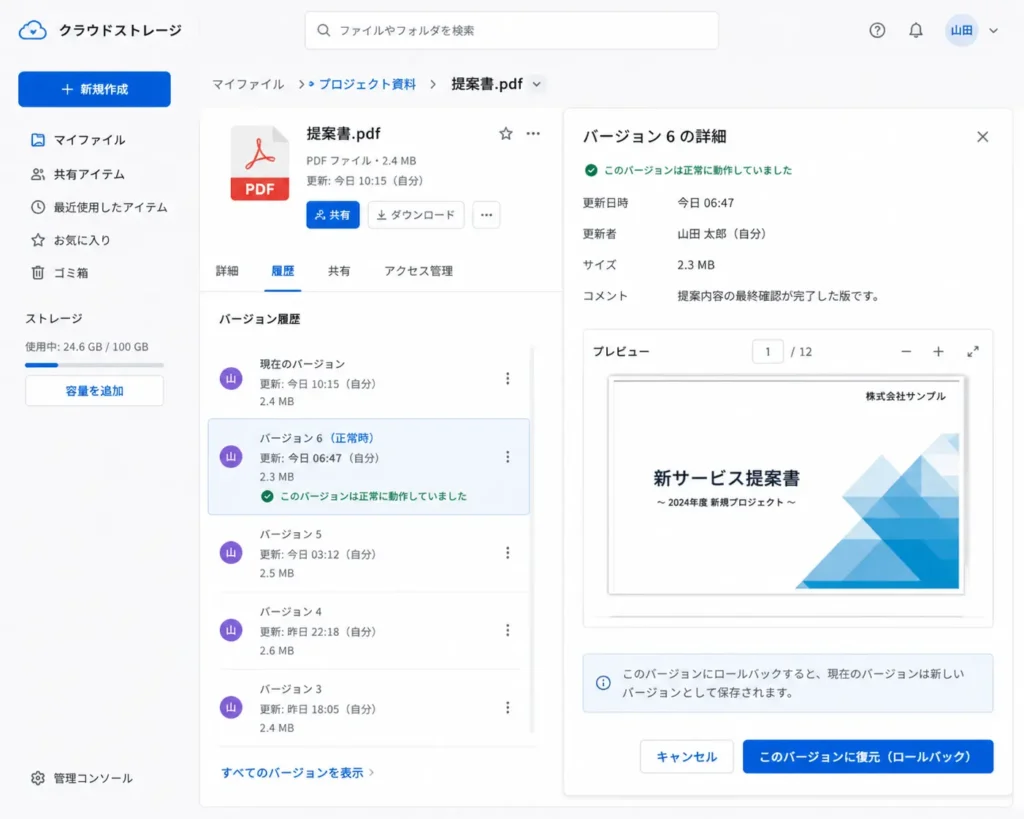Viewport: 1024px width, 819px height.
Task: Click the blue 共有 button
Action: 333,215
